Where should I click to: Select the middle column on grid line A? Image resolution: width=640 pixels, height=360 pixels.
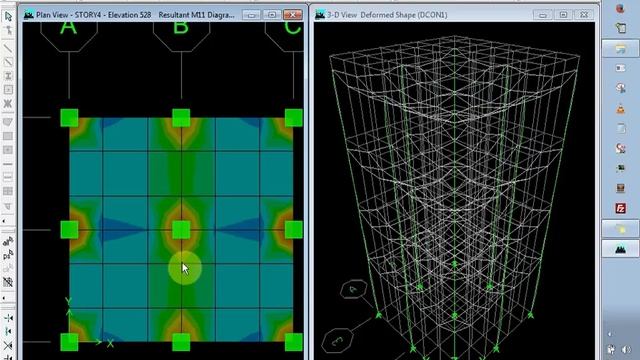tap(69, 230)
